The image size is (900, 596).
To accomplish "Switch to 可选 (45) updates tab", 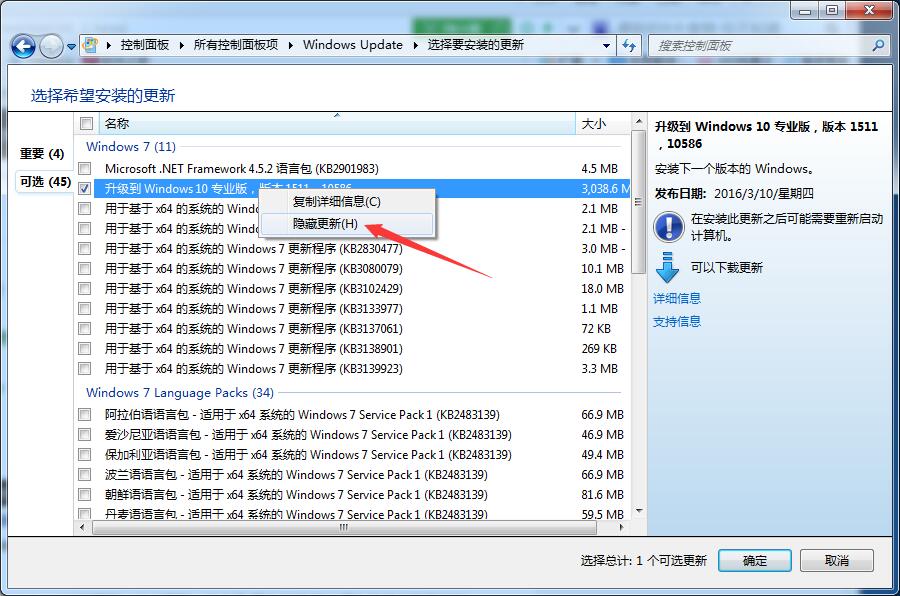I will tap(45, 182).
